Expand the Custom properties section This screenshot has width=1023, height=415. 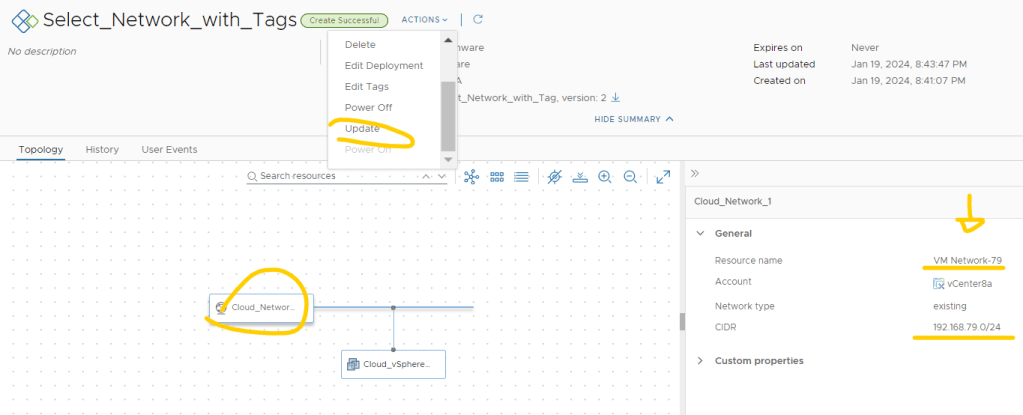(x=700, y=360)
